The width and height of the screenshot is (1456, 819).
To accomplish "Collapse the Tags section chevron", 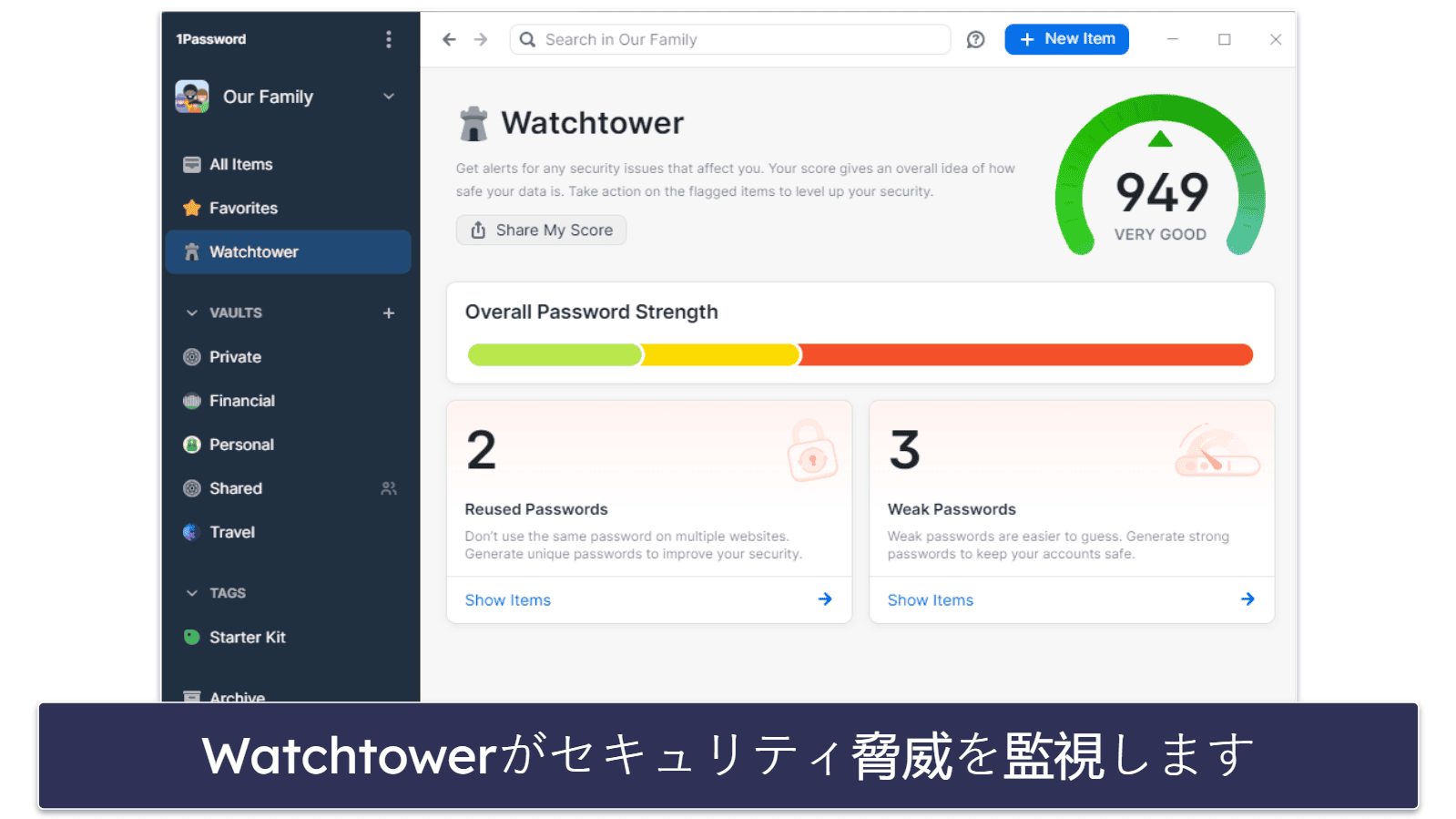I will click(x=191, y=593).
